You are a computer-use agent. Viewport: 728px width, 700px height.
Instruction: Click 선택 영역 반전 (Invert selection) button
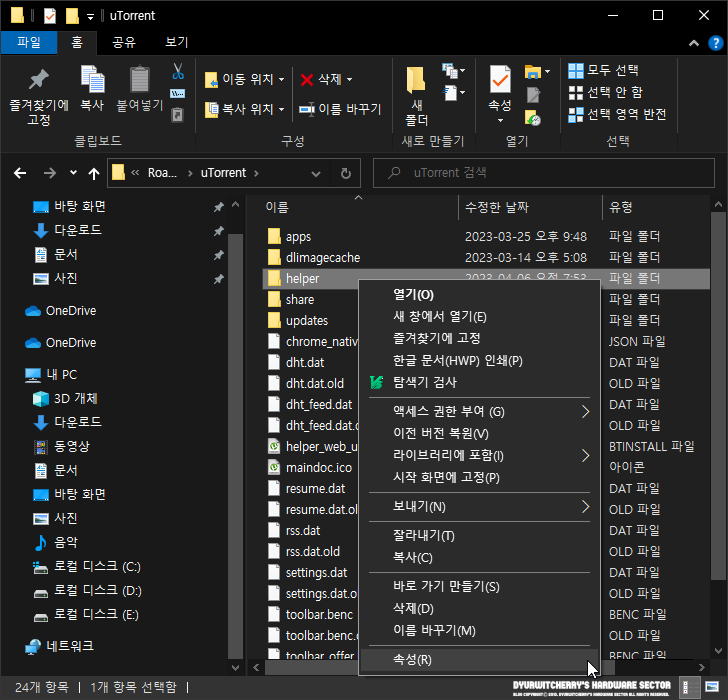[x=618, y=114]
